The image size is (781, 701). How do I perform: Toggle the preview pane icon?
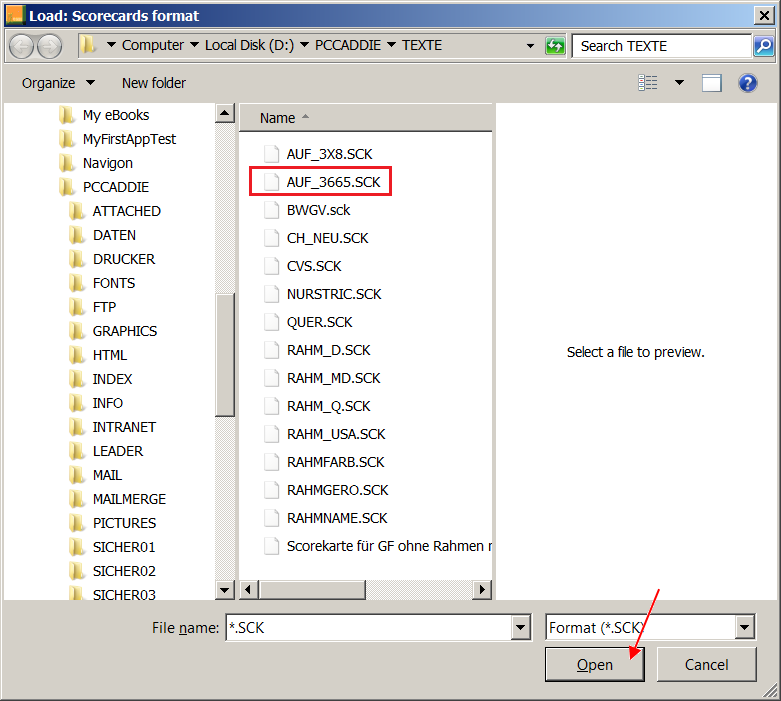[711, 83]
